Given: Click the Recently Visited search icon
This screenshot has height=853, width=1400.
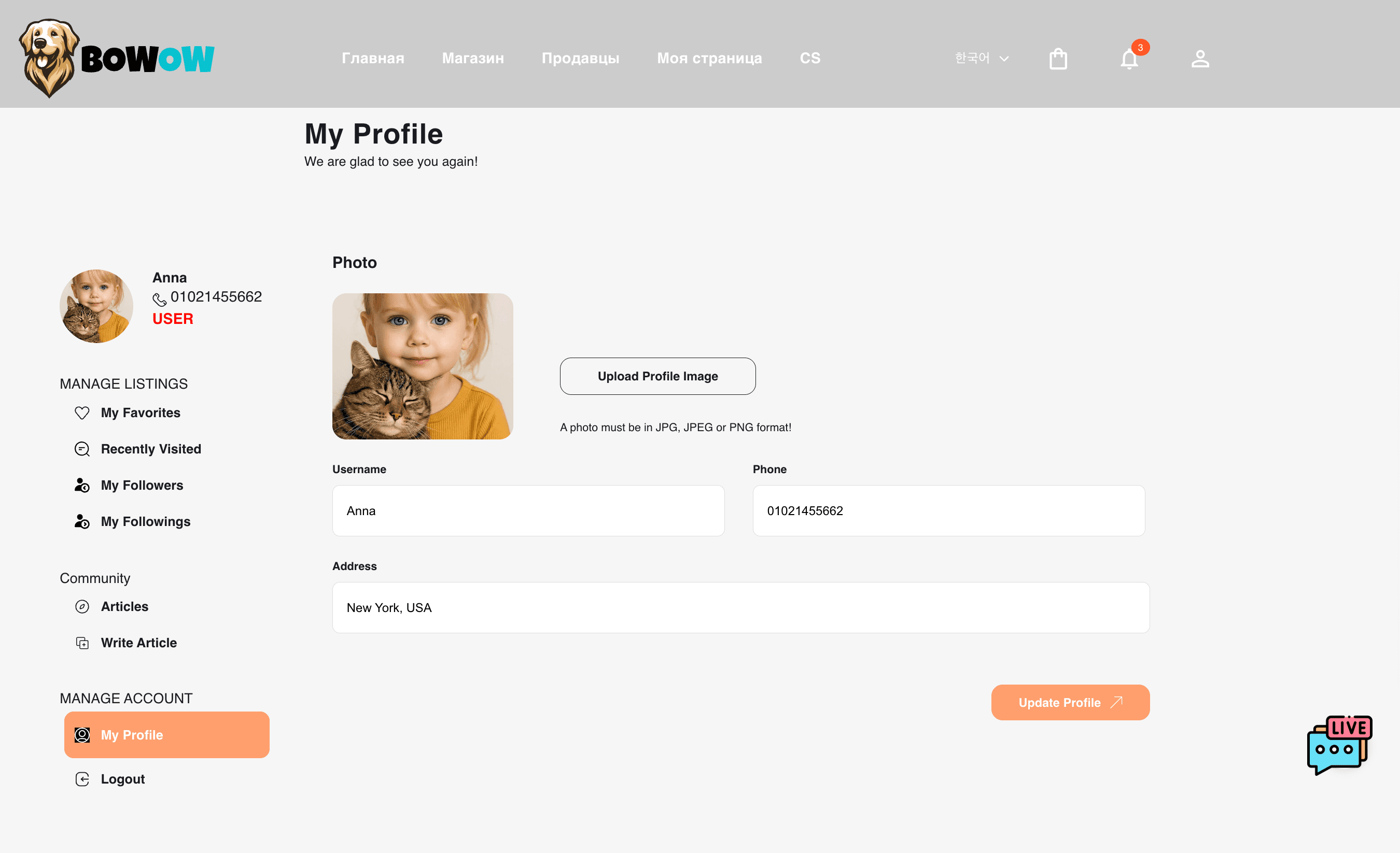Looking at the screenshot, I should click(82, 449).
